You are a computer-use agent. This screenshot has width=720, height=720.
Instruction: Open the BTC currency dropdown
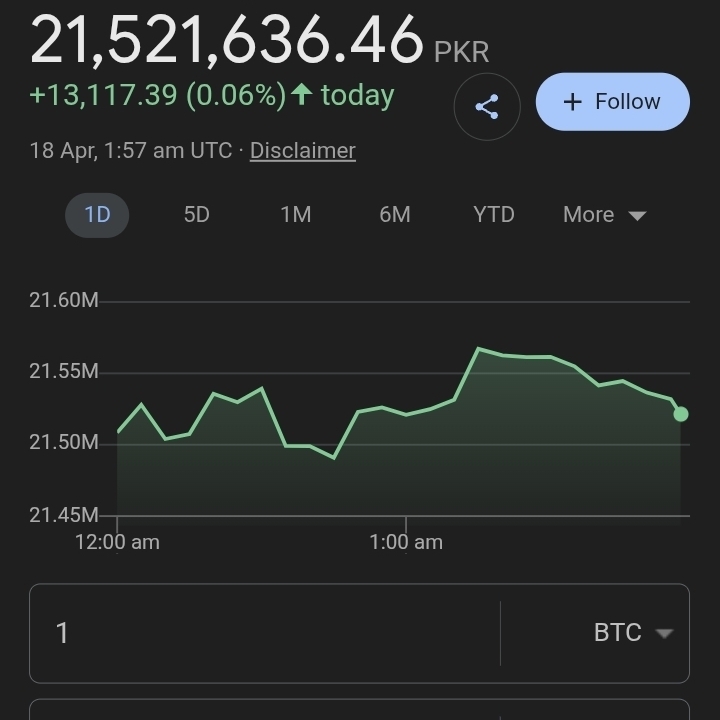click(632, 633)
